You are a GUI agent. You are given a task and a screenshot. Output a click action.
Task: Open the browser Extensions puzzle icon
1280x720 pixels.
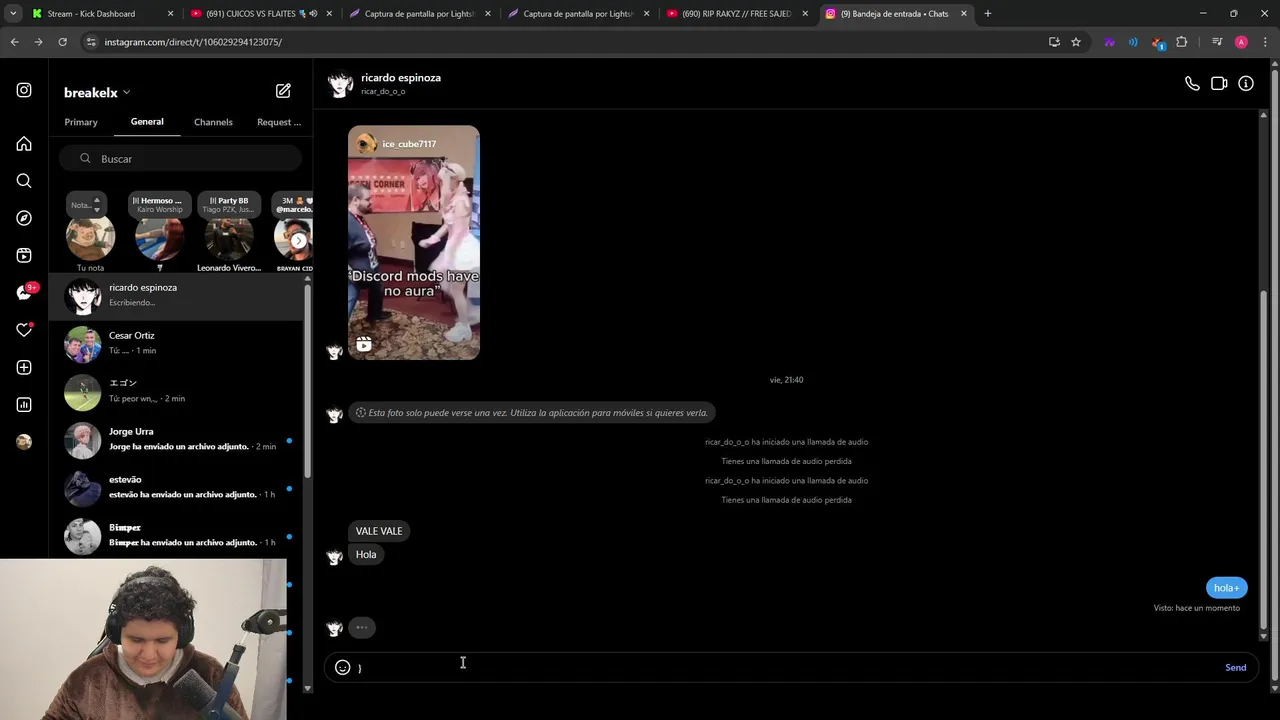tap(1182, 42)
